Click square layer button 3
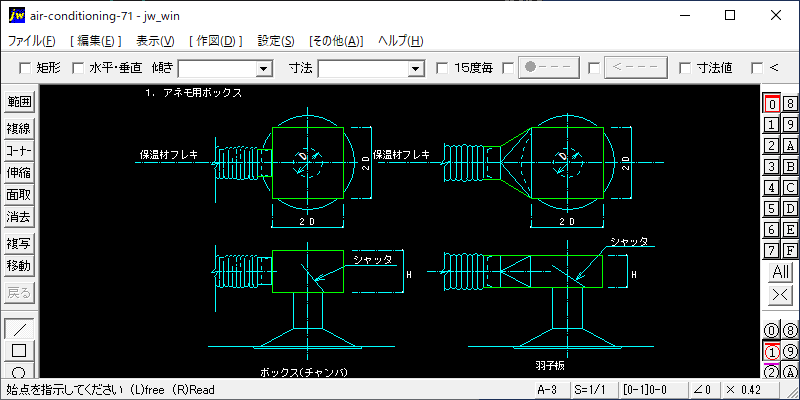800x400 pixels. click(x=772, y=166)
